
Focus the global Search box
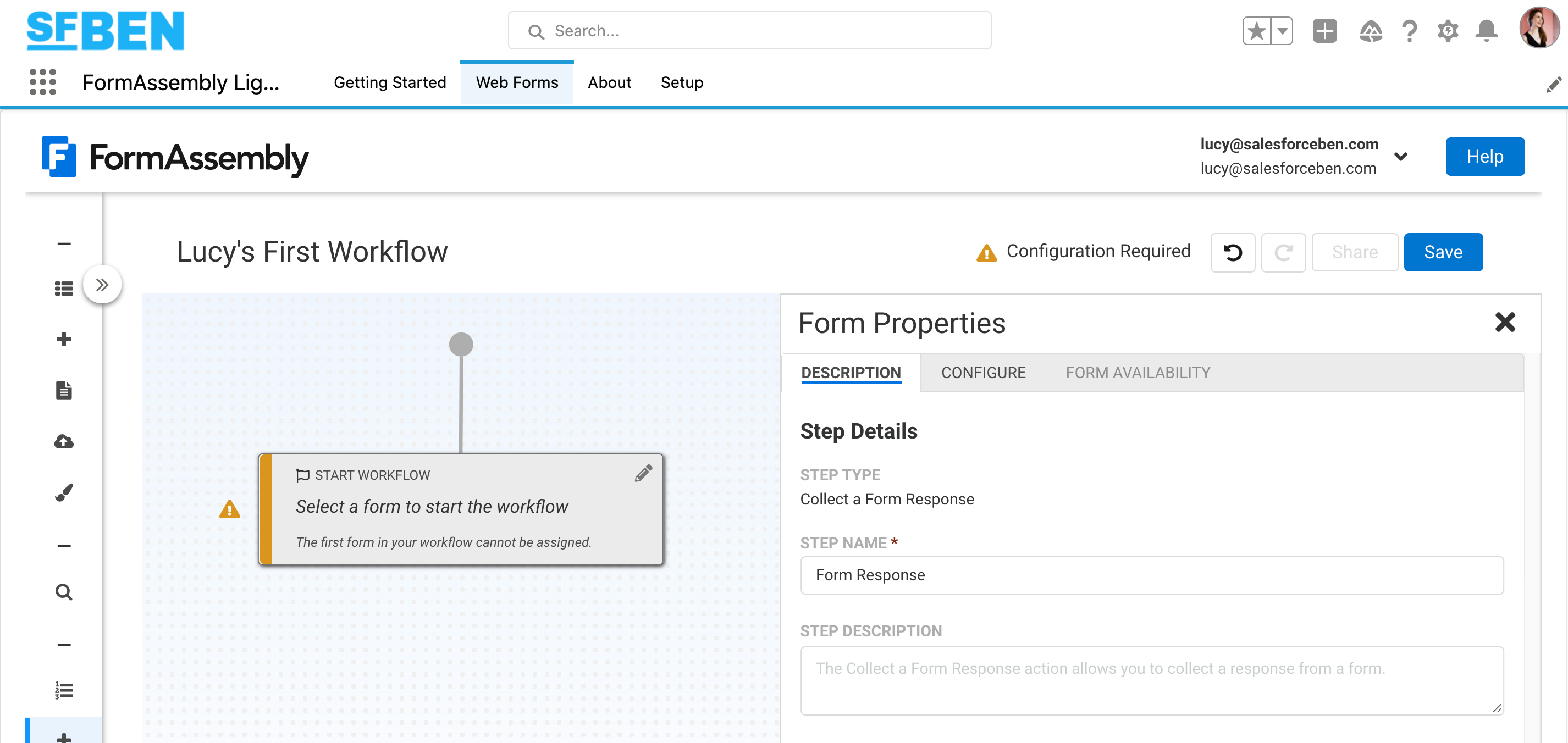(x=749, y=30)
